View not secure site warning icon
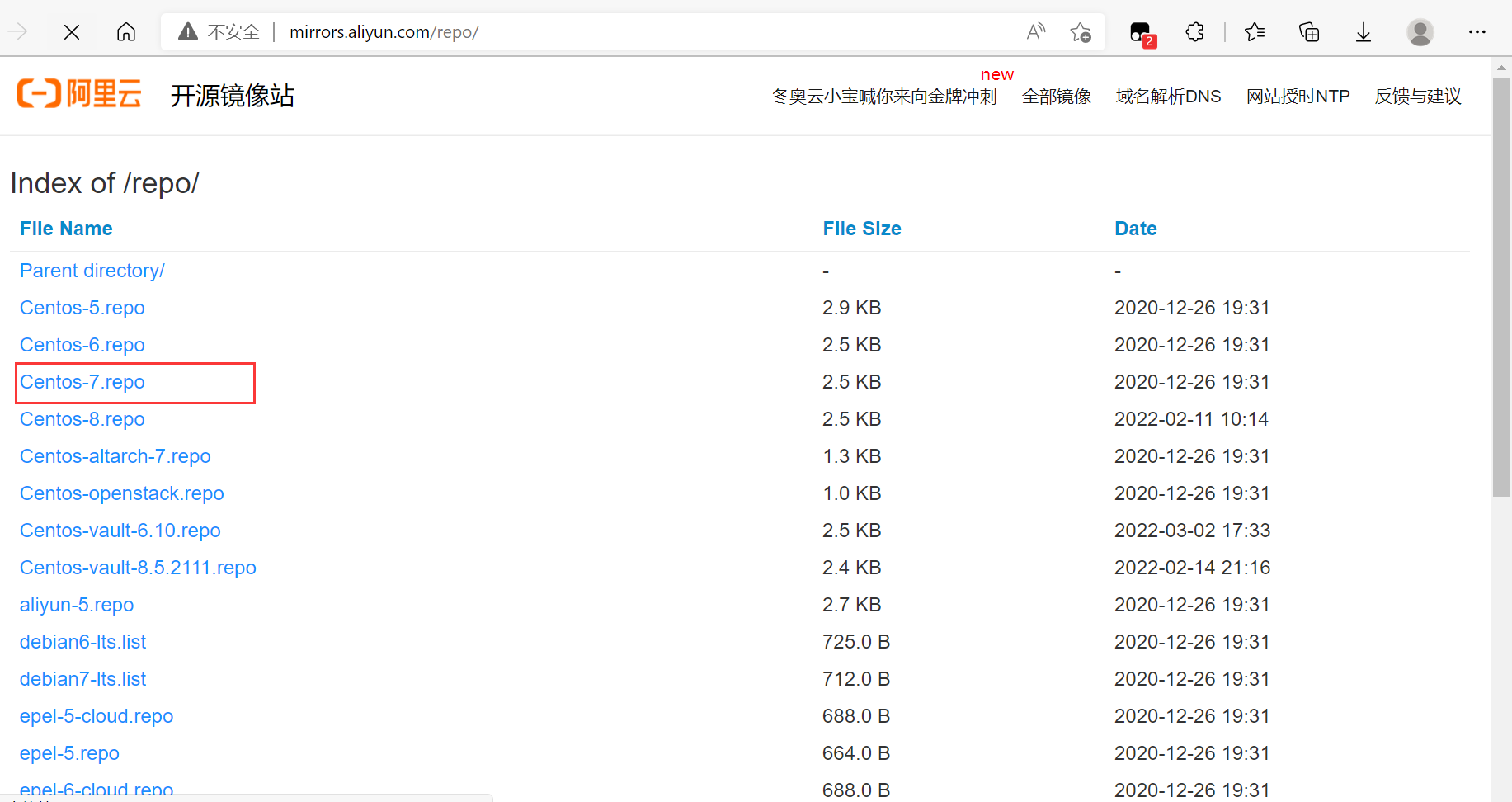 pyautogui.click(x=188, y=32)
